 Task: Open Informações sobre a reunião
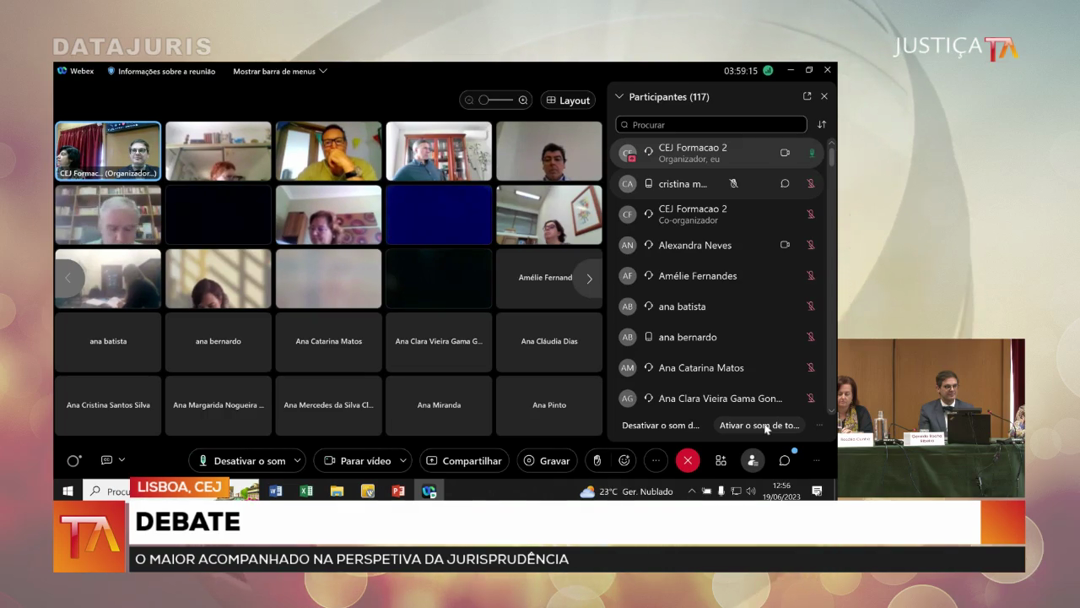click(x=161, y=72)
